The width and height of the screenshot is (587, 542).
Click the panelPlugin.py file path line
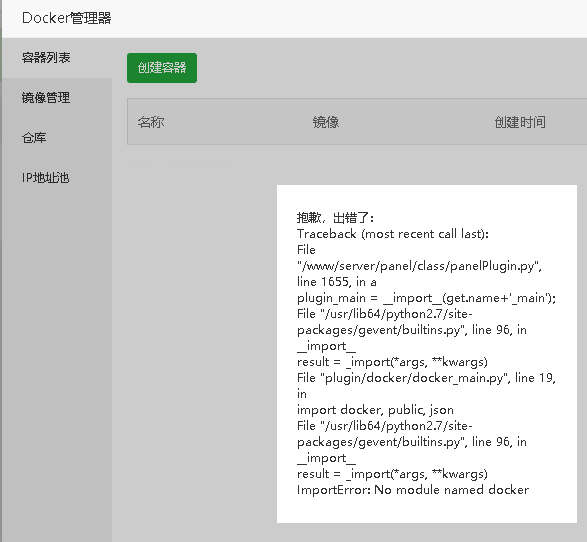pos(419,266)
